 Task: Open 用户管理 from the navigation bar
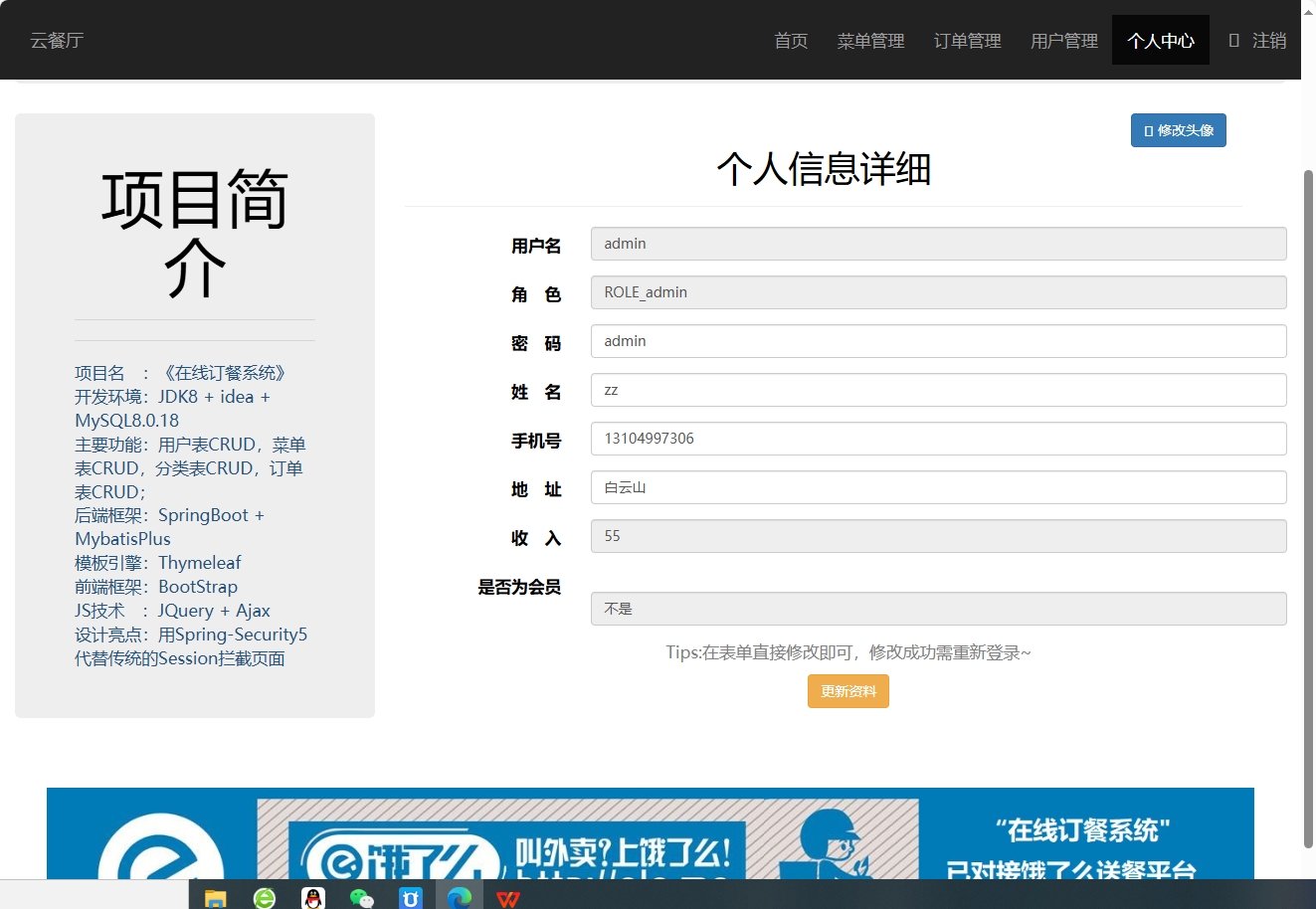(x=1062, y=40)
